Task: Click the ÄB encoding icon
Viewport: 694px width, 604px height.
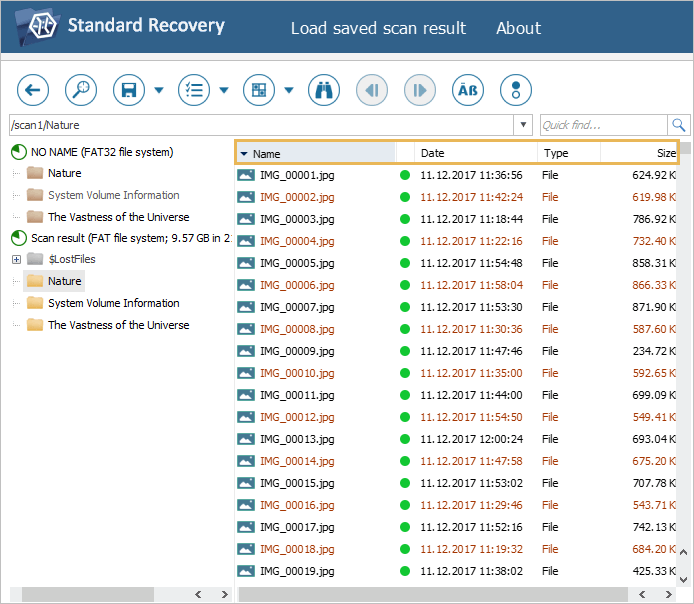Action: click(468, 90)
